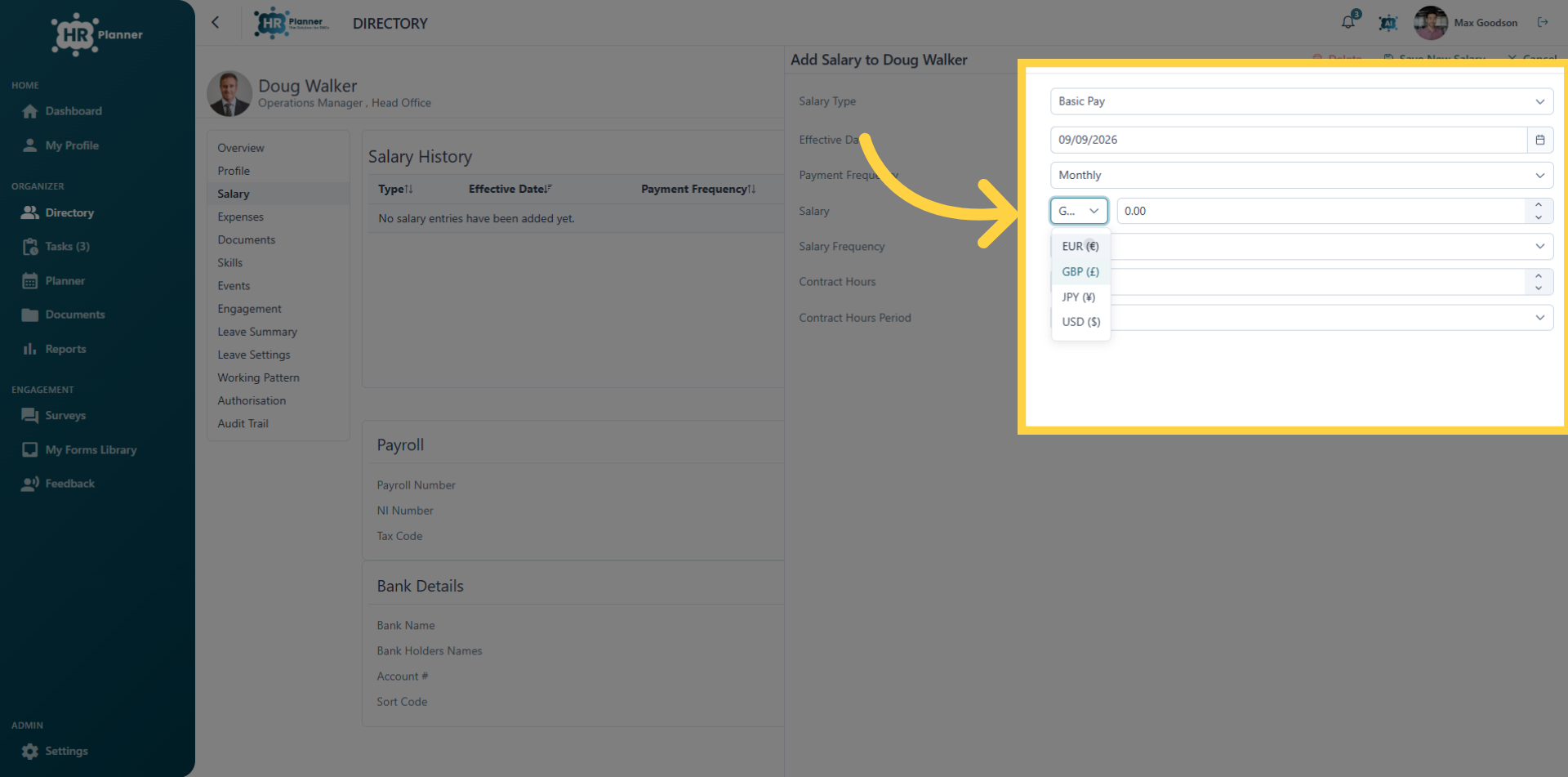The height and width of the screenshot is (777, 1568).
Task: Go to My Profile in sidebar
Action: (72, 145)
